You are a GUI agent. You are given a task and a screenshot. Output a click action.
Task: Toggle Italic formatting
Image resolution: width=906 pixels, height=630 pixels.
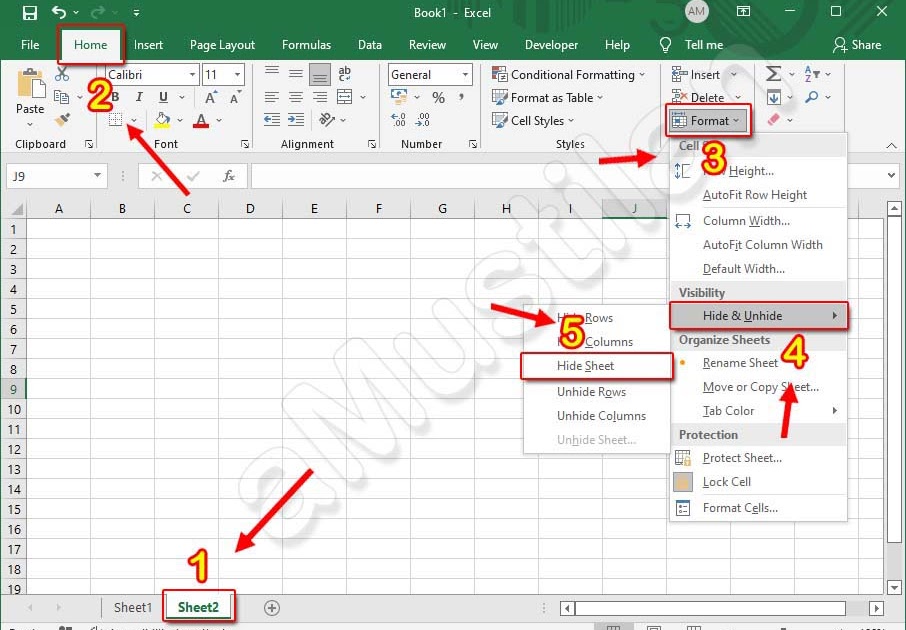click(x=138, y=97)
